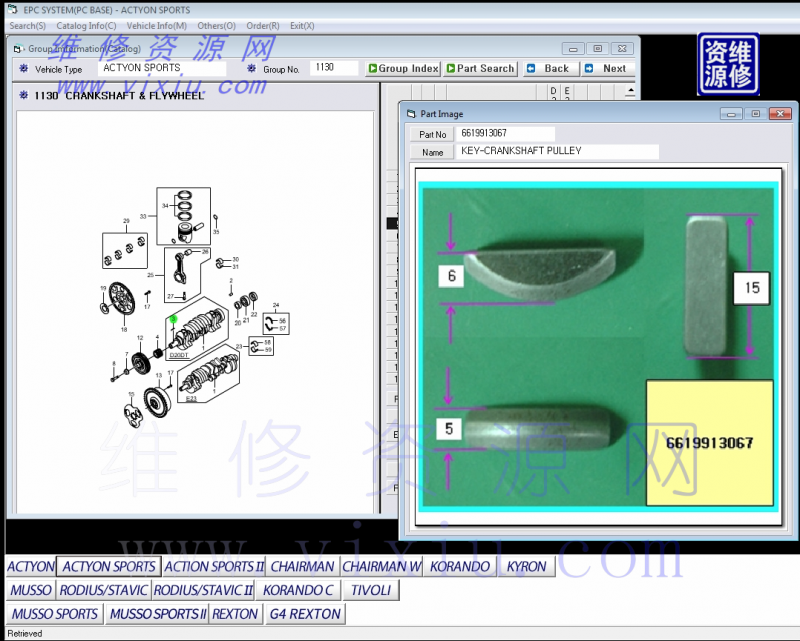Select the KYRON vehicle tab

tap(527, 566)
